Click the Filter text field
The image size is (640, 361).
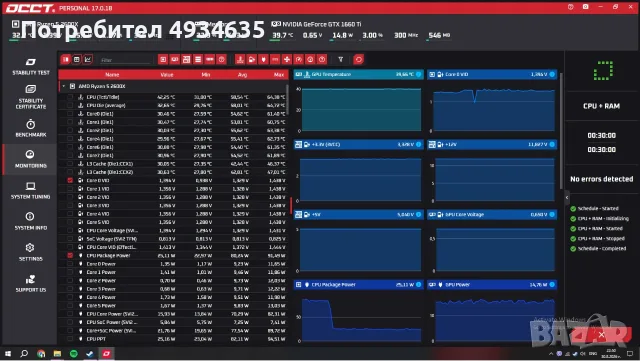click(125, 60)
